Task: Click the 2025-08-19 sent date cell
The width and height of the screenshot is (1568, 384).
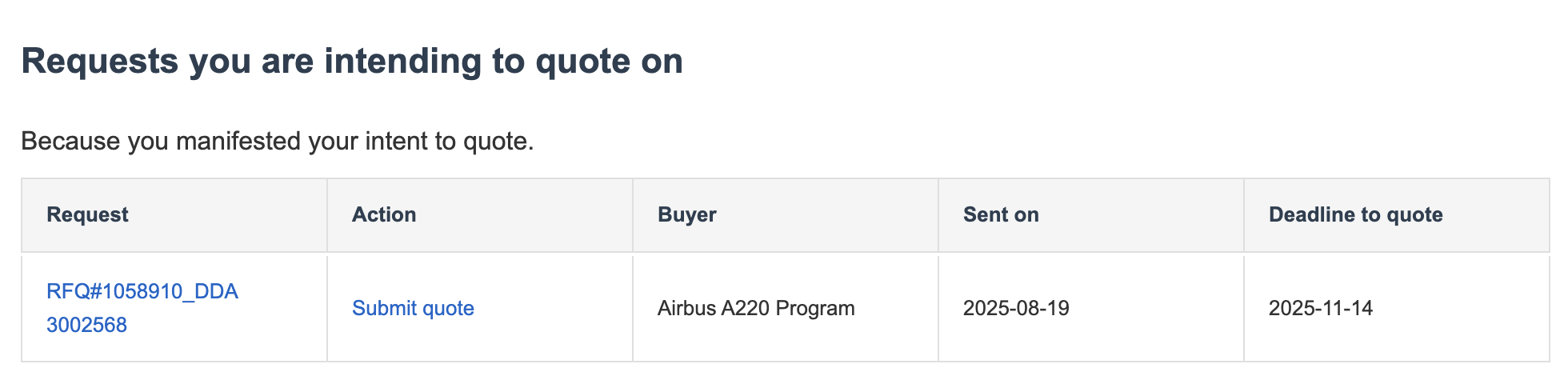Action: [1016, 309]
